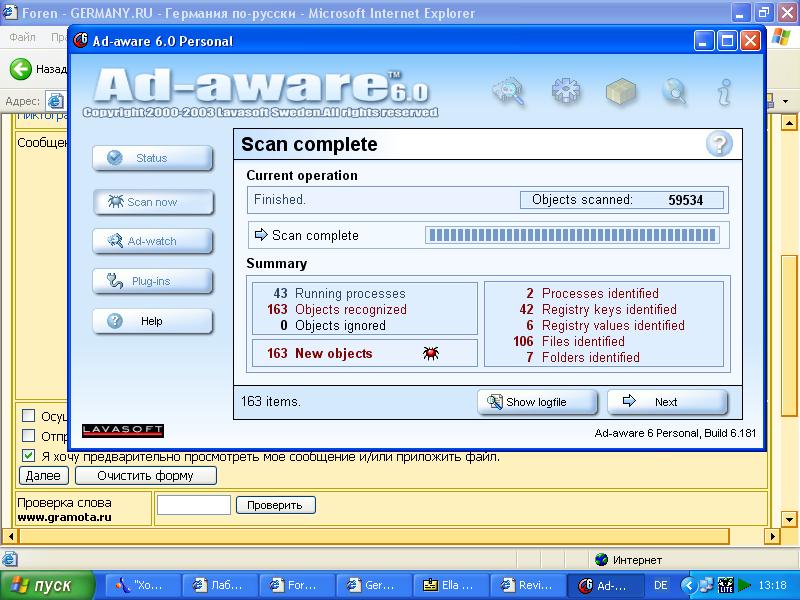Click the taskbar clock showing 13:18

point(772,585)
